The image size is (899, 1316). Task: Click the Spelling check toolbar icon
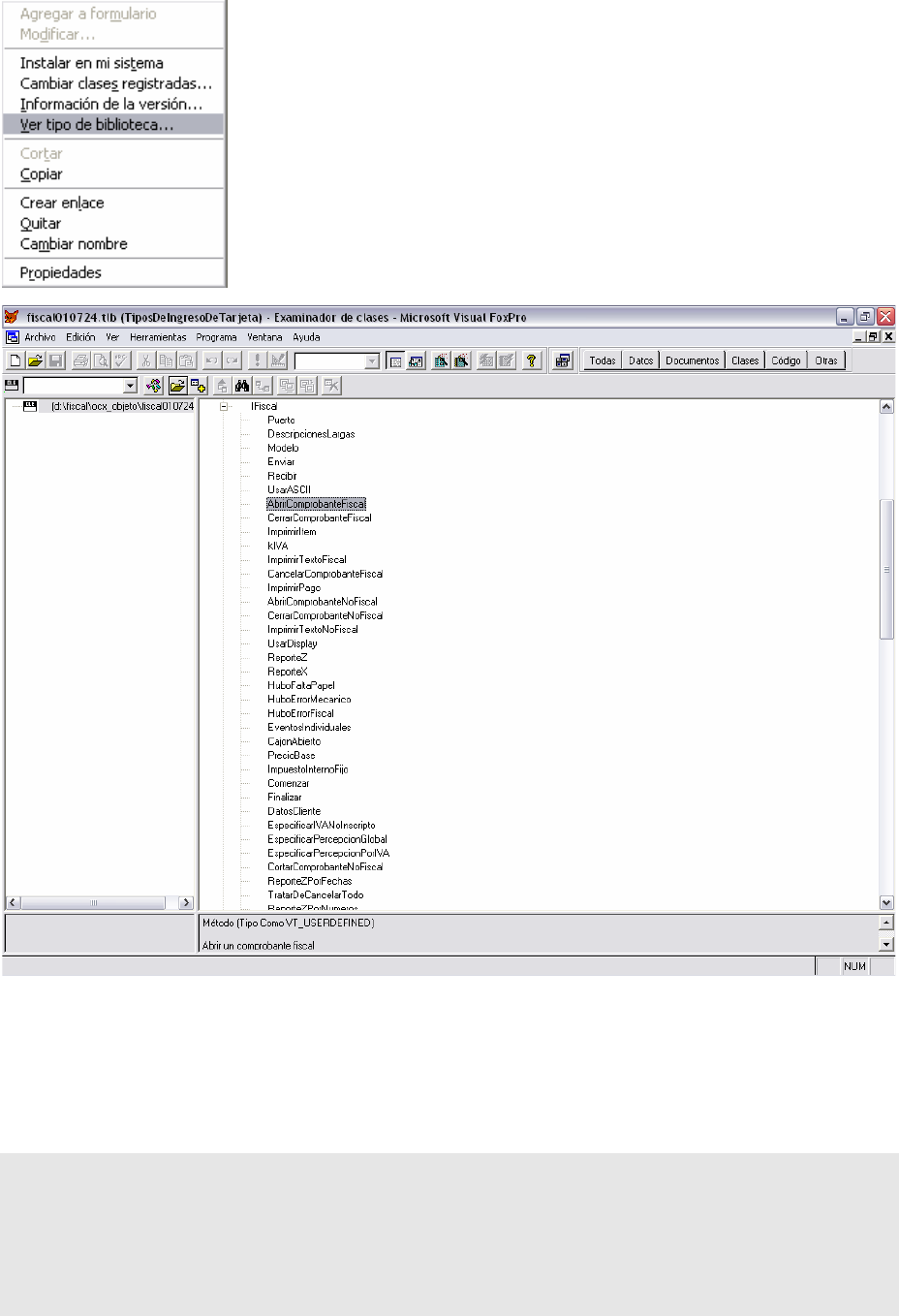pos(120,360)
